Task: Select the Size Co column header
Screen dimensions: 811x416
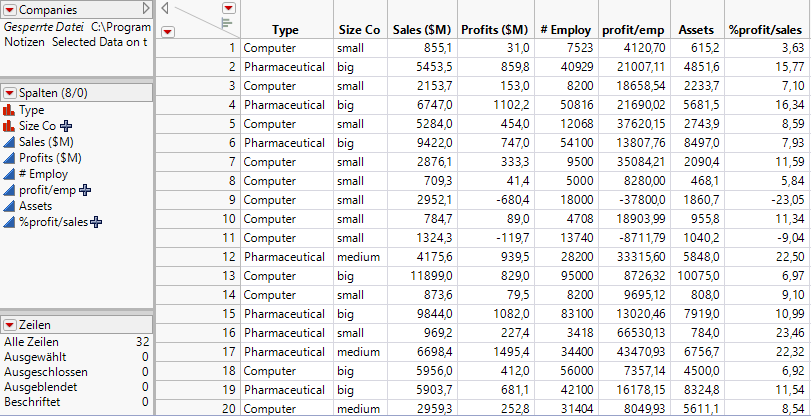Action: pyautogui.click(x=359, y=30)
